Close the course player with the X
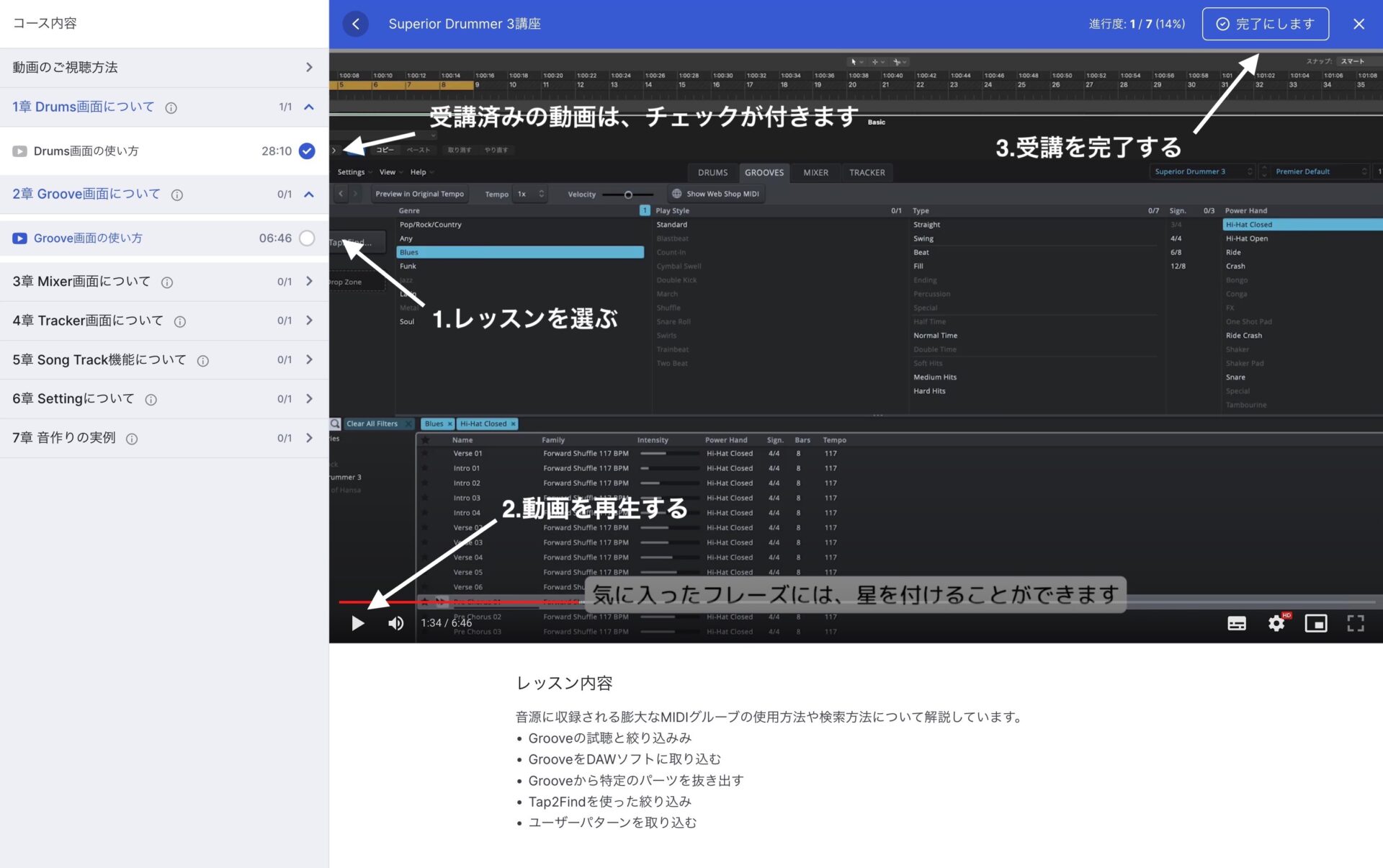Image resolution: width=1383 pixels, height=868 pixels. click(x=1359, y=24)
